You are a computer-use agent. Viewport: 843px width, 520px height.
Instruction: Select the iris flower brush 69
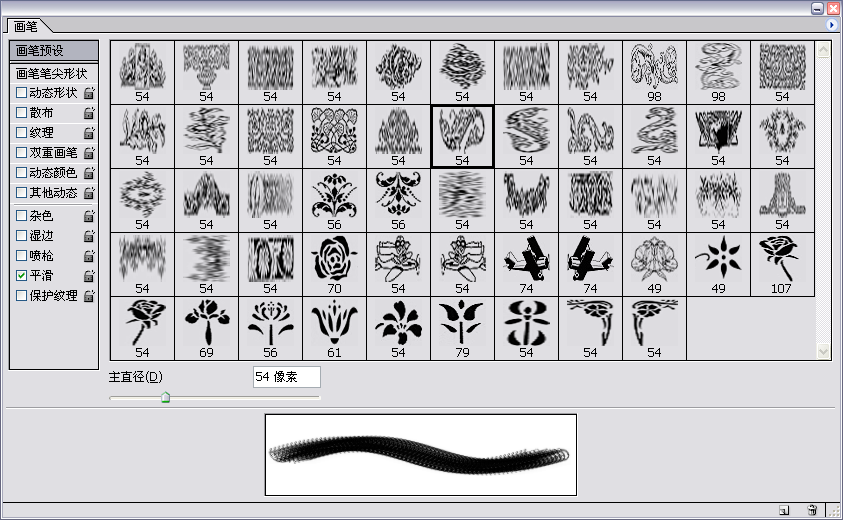click(206, 329)
